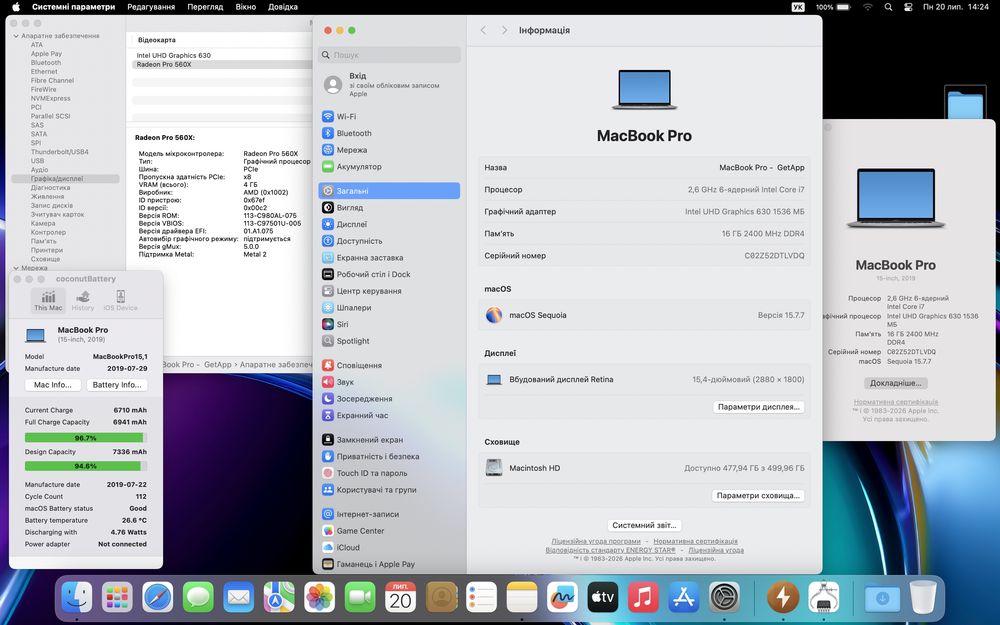The image size is (1000, 625).
Task: Click Параметри сховища button
Action: [758, 496]
